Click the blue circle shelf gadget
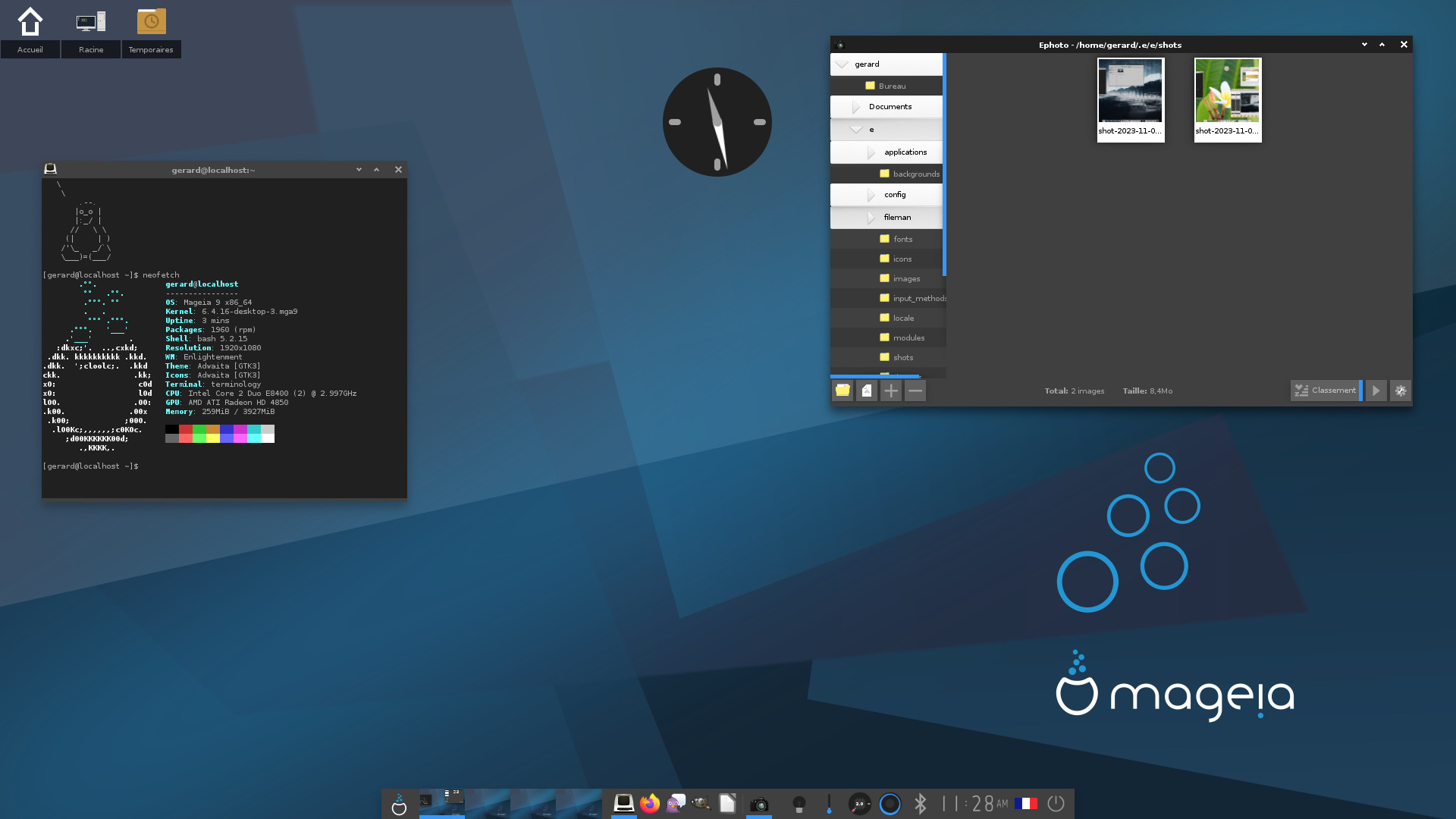 890,804
